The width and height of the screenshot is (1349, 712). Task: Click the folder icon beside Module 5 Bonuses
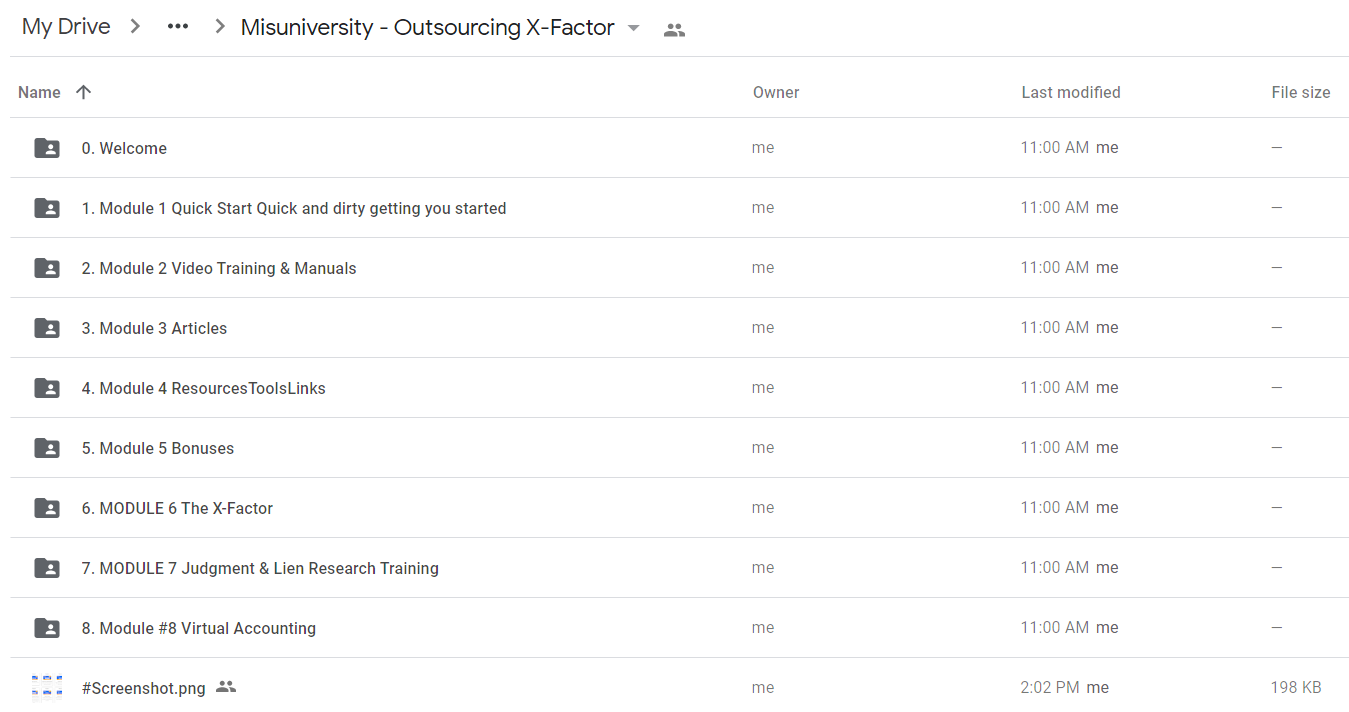[x=47, y=448]
